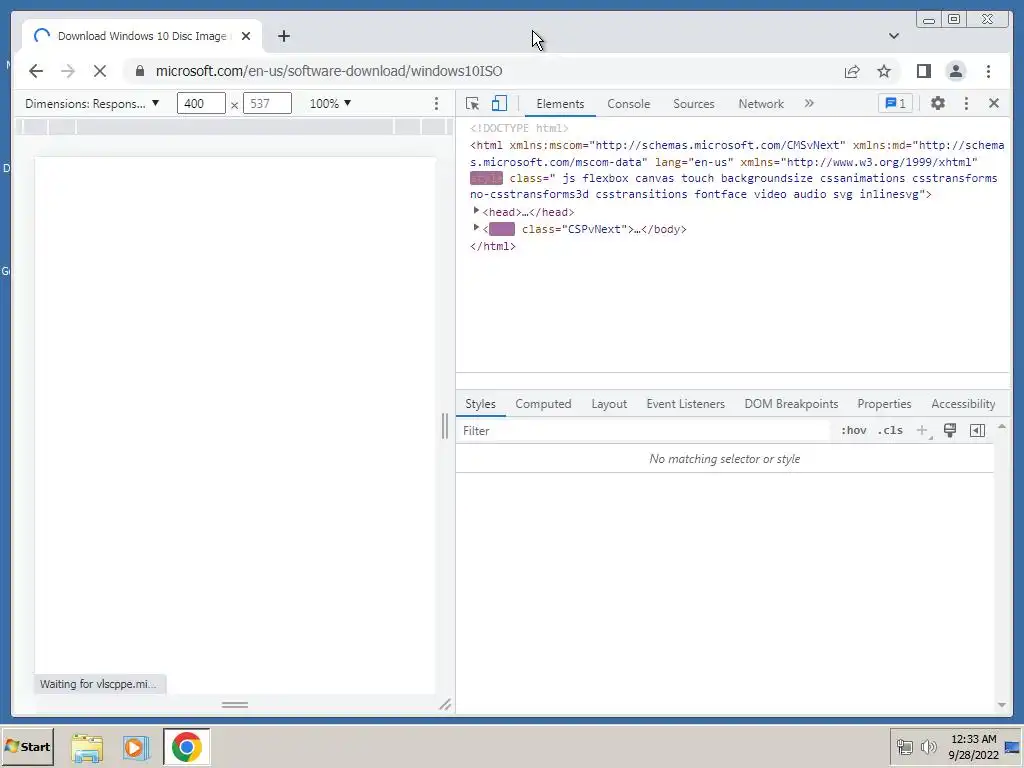
Task: Toggle the rendering emulations paint icon
Action: [950, 430]
